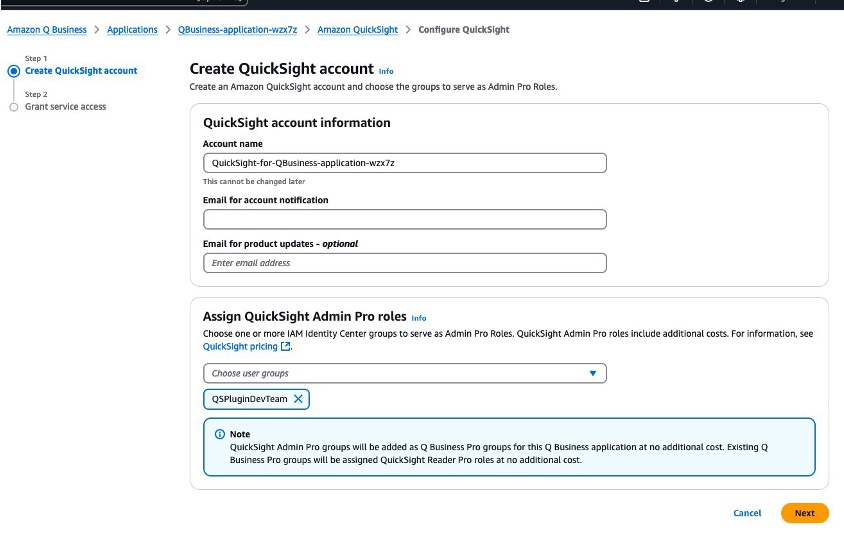Click the Email for product updates field
844x540 pixels.
405,263
